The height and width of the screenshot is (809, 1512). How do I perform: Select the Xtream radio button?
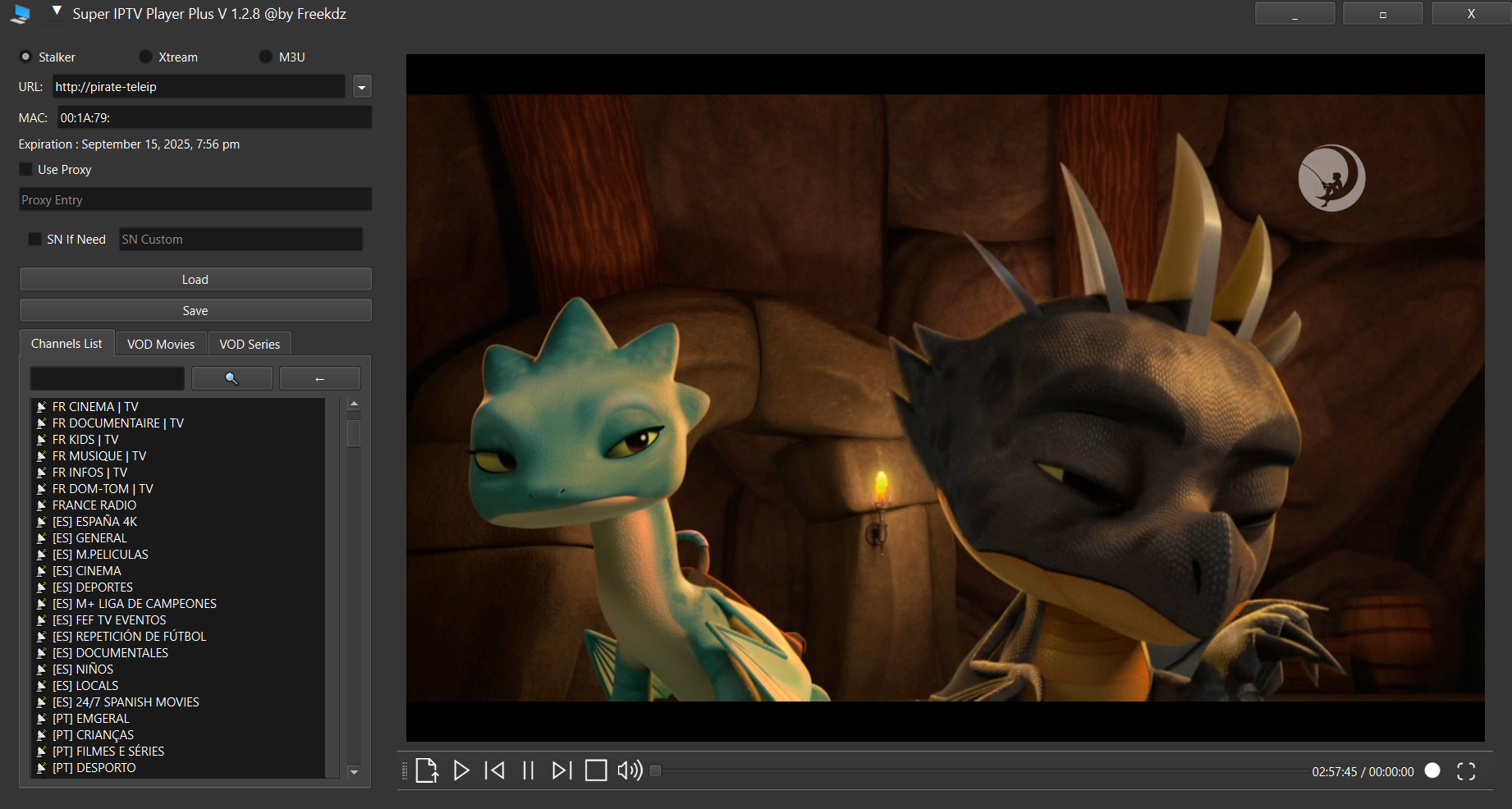(x=145, y=57)
